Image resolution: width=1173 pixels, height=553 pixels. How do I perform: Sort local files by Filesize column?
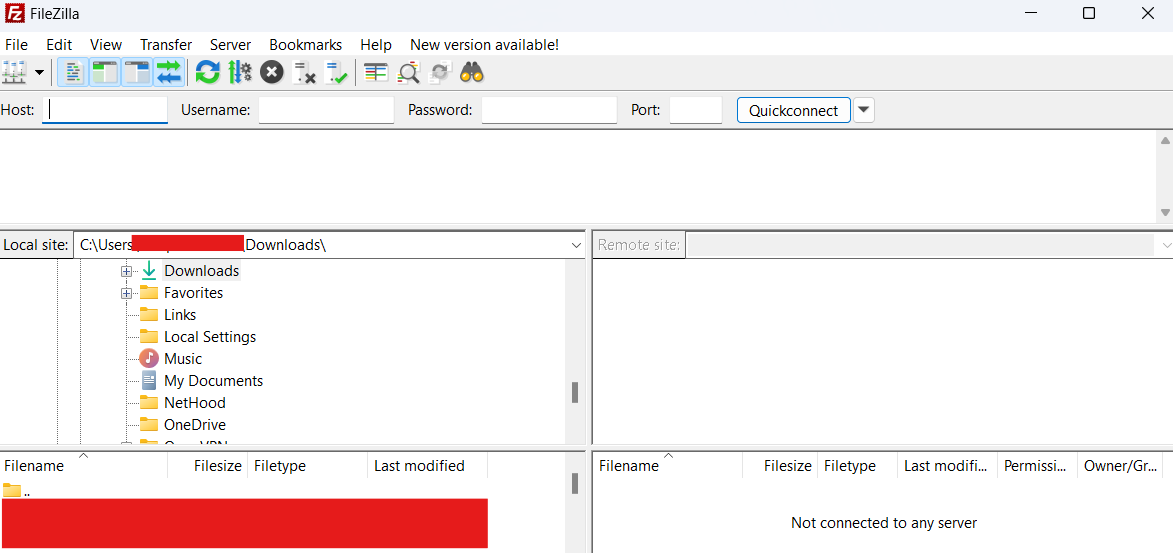click(x=207, y=465)
